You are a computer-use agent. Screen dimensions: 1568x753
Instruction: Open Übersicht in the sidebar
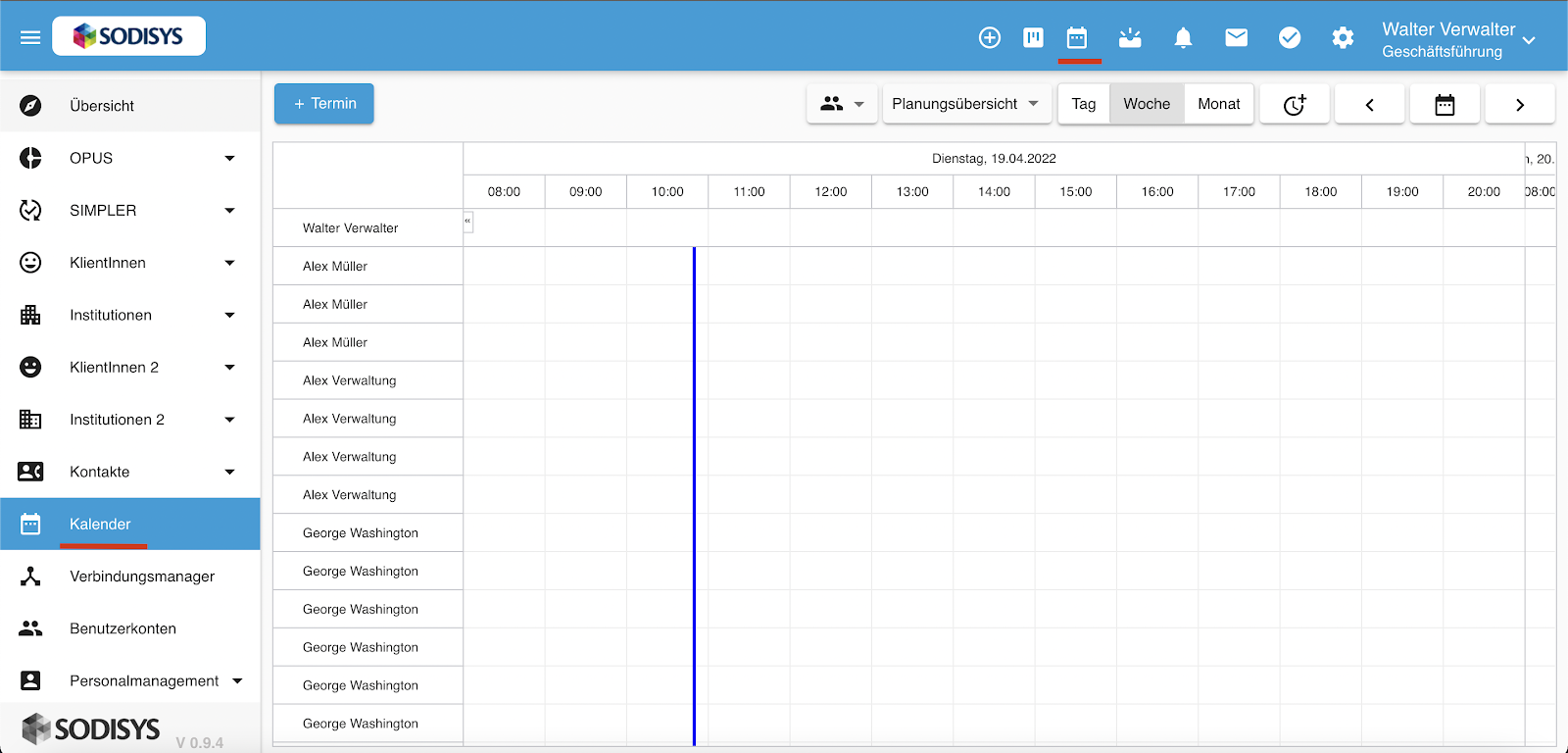pyautogui.click(x=130, y=106)
